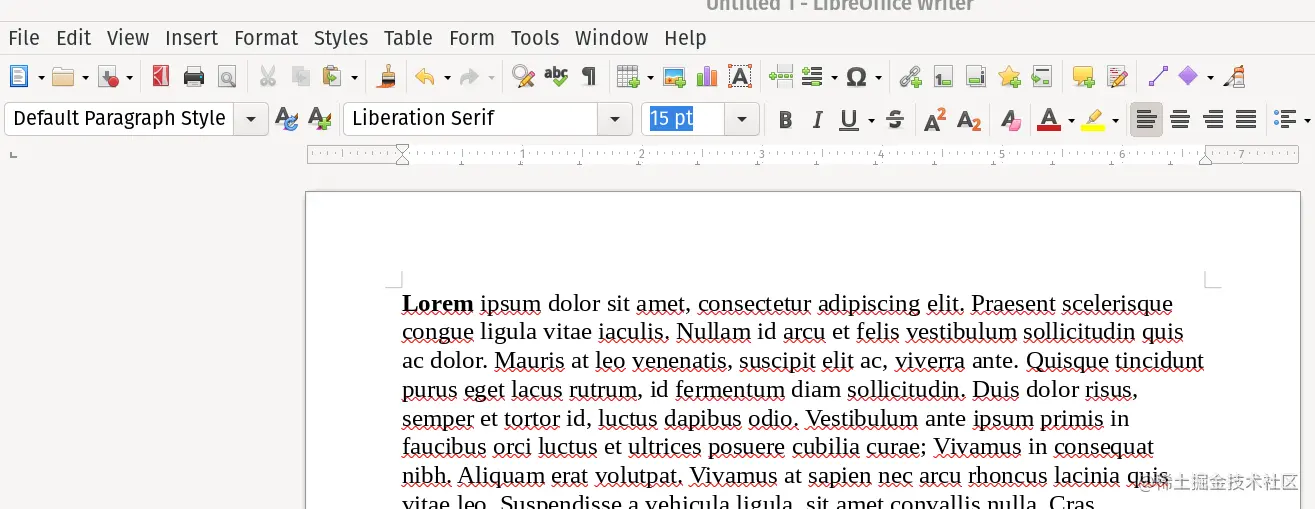Open the paragraph style dropdown
Image resolution: width=1315 pixels, height=509 pixels.
click(x=251, y=119)
